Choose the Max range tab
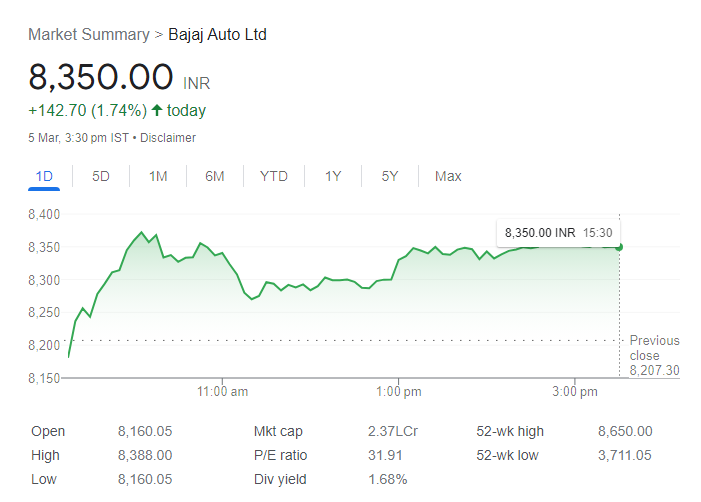This screenshot has height=502, width=701. point(448,176)
